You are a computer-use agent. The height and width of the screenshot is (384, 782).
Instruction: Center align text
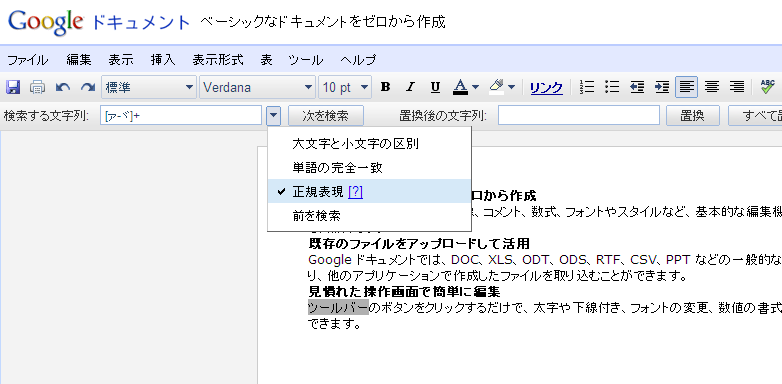[x=712, y=87]
